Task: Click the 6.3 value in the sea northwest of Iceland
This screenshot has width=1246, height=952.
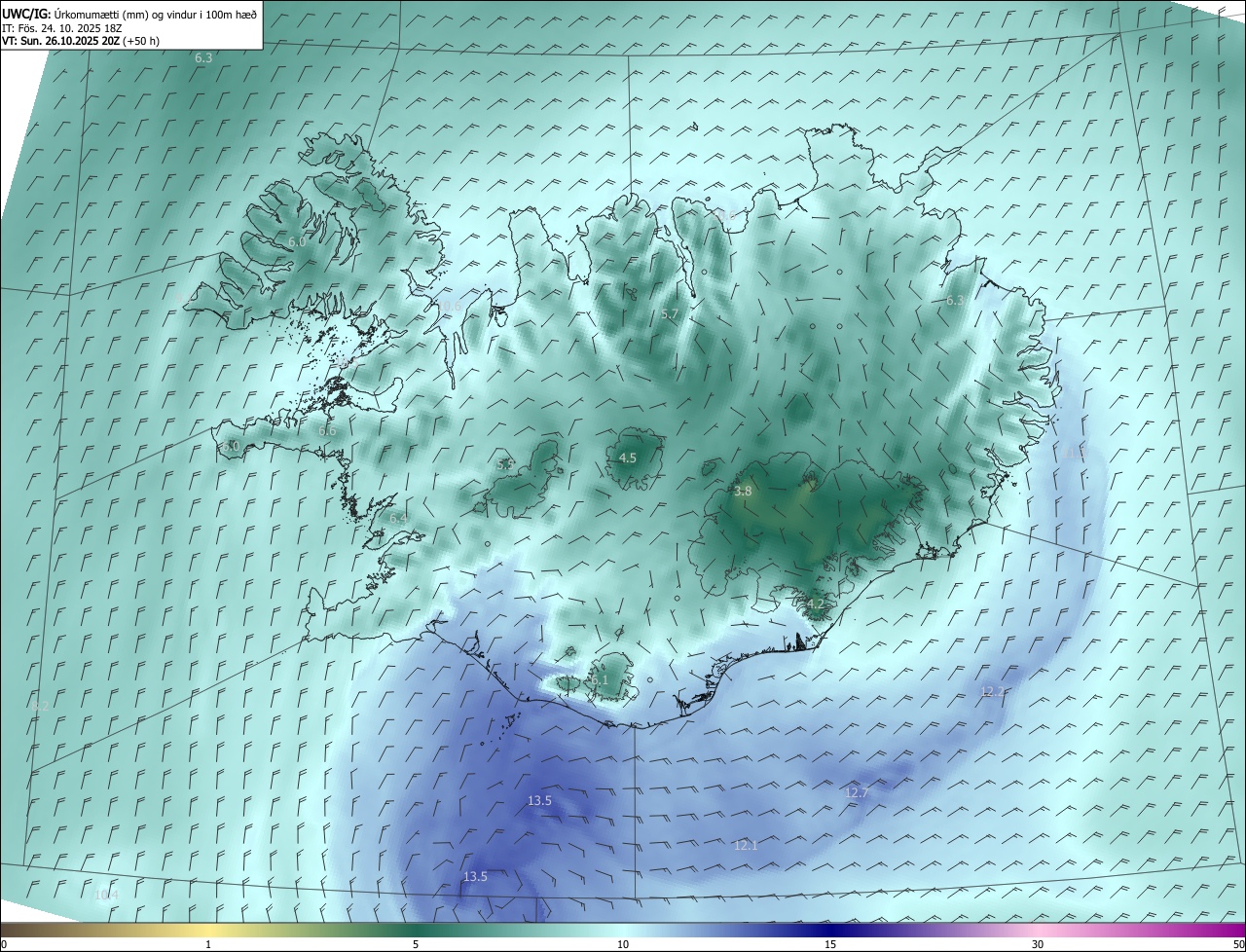Action: [202, 58]
